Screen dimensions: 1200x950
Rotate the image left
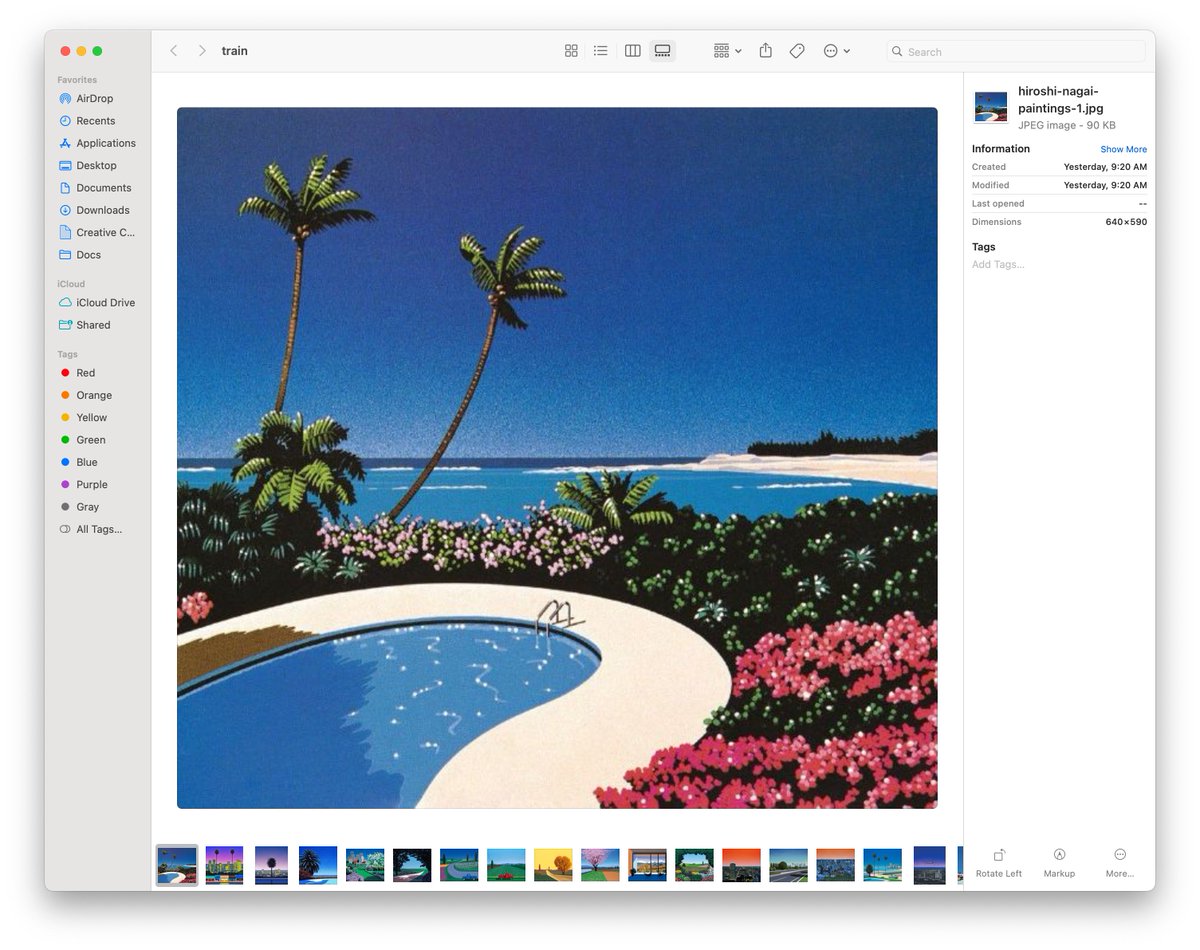[x=998, y=862]
